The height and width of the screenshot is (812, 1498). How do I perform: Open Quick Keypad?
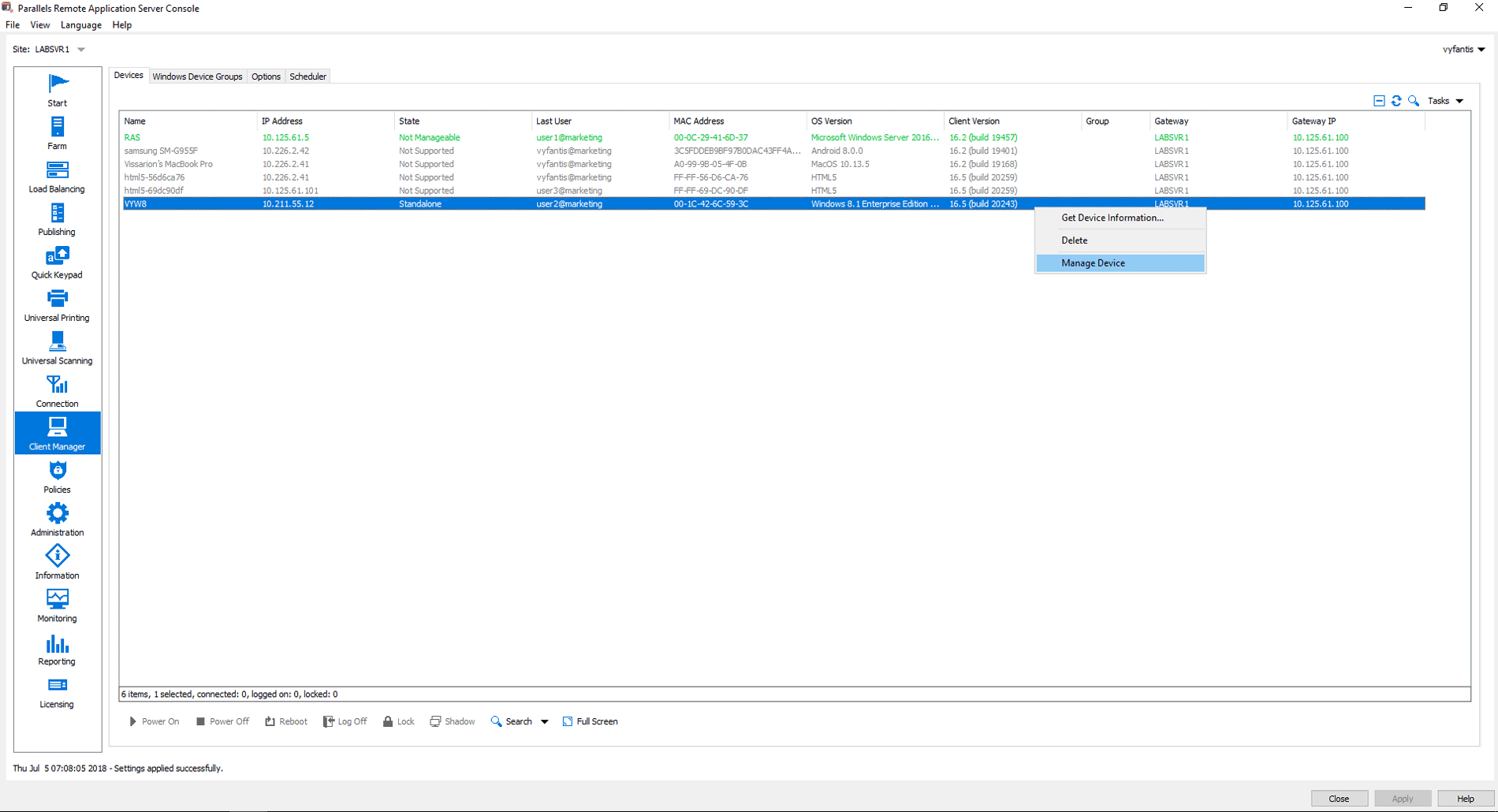57,262
